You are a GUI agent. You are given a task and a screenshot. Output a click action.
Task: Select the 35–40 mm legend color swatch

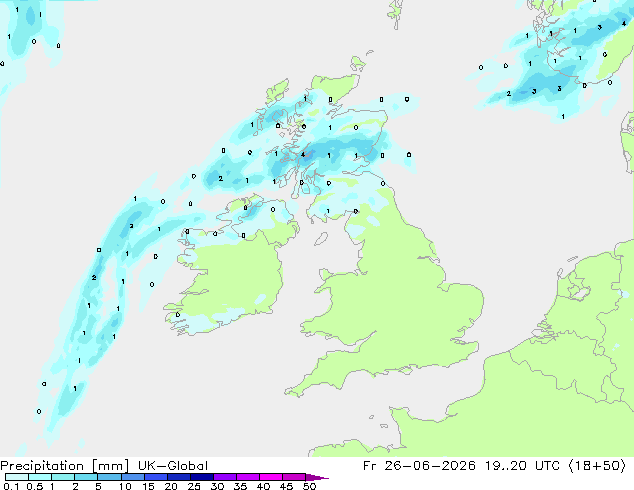248,477
